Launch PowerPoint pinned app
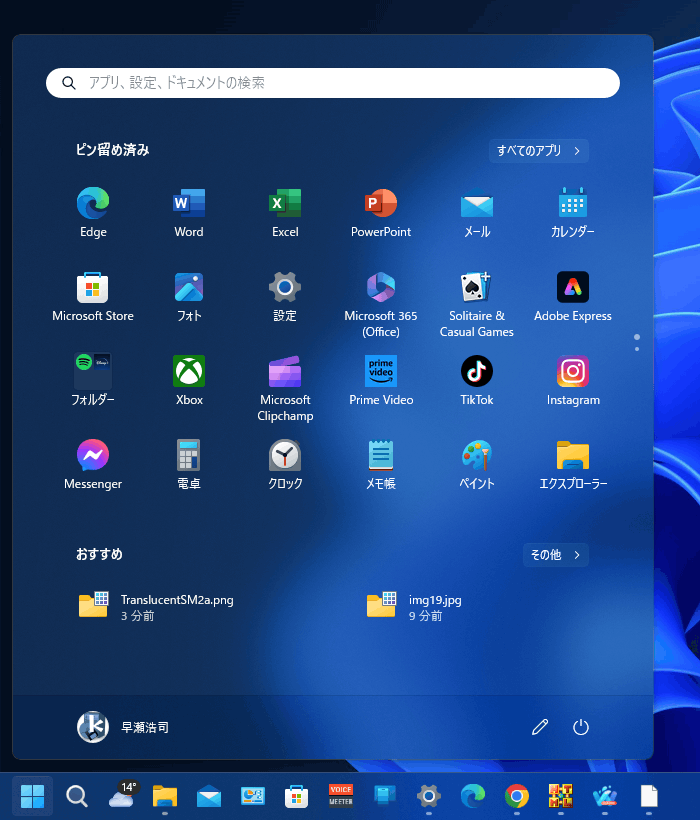The height and width of the screenshot is (820, 700). coord(381,212)
